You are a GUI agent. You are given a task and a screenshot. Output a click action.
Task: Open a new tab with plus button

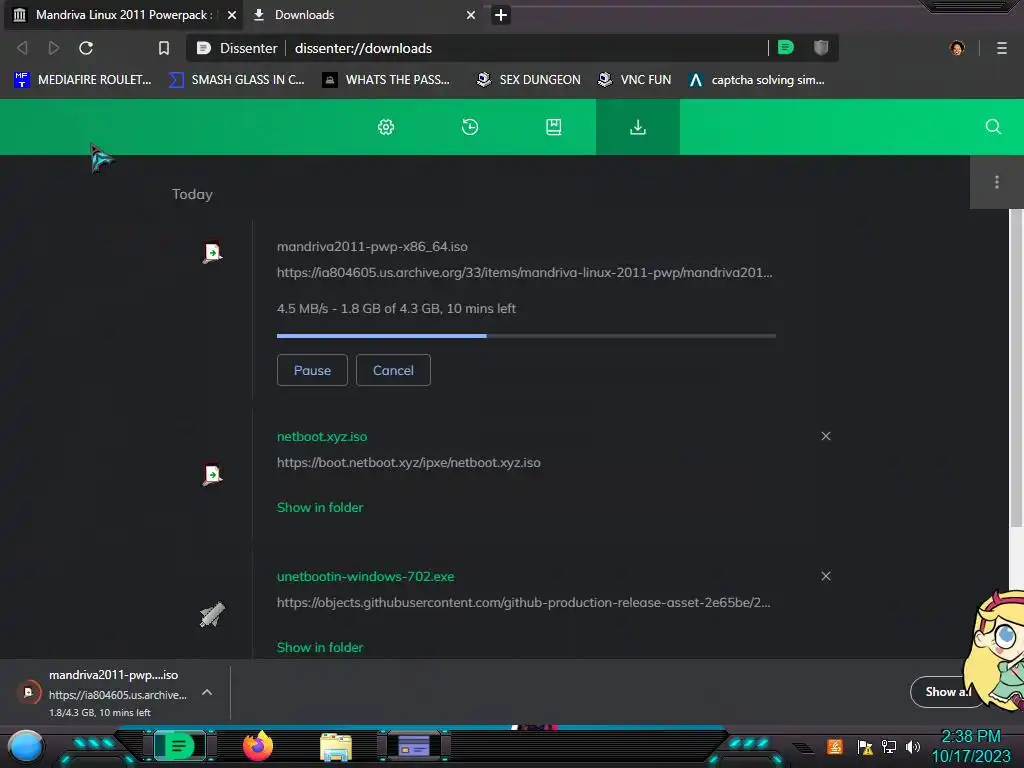click(x=501, y=15)
